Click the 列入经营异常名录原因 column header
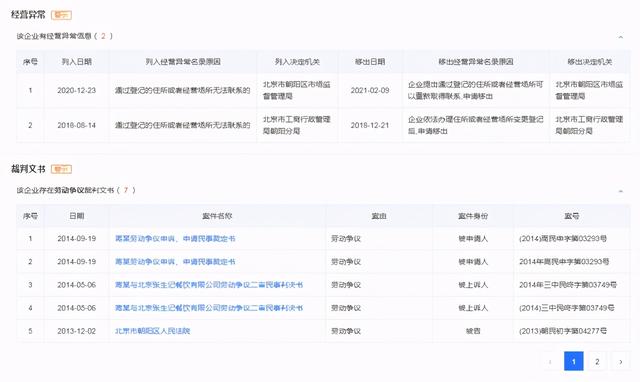Image resolution: width=640 pixels, height=382 pixels. point(183,62)
